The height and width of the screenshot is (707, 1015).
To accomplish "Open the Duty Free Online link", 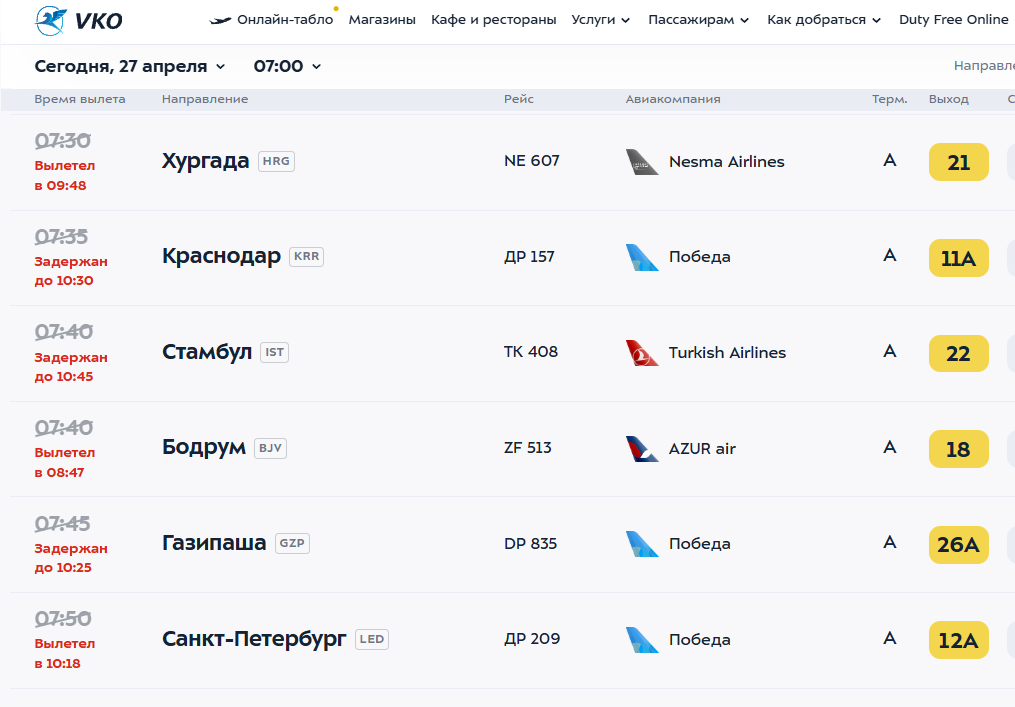I will pyautogui.click(x=954, y=20).
